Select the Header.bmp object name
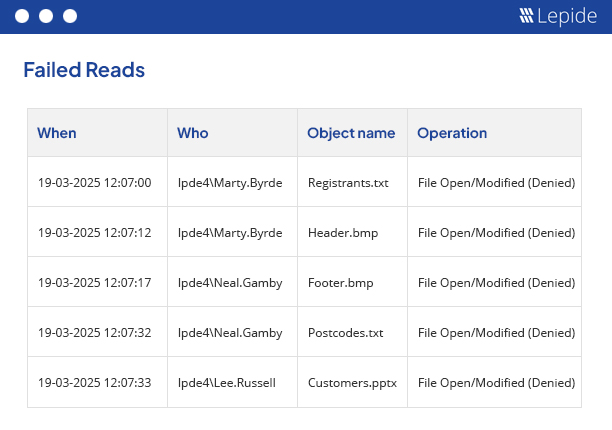The image size is (612, 430). tap(343, 233)
